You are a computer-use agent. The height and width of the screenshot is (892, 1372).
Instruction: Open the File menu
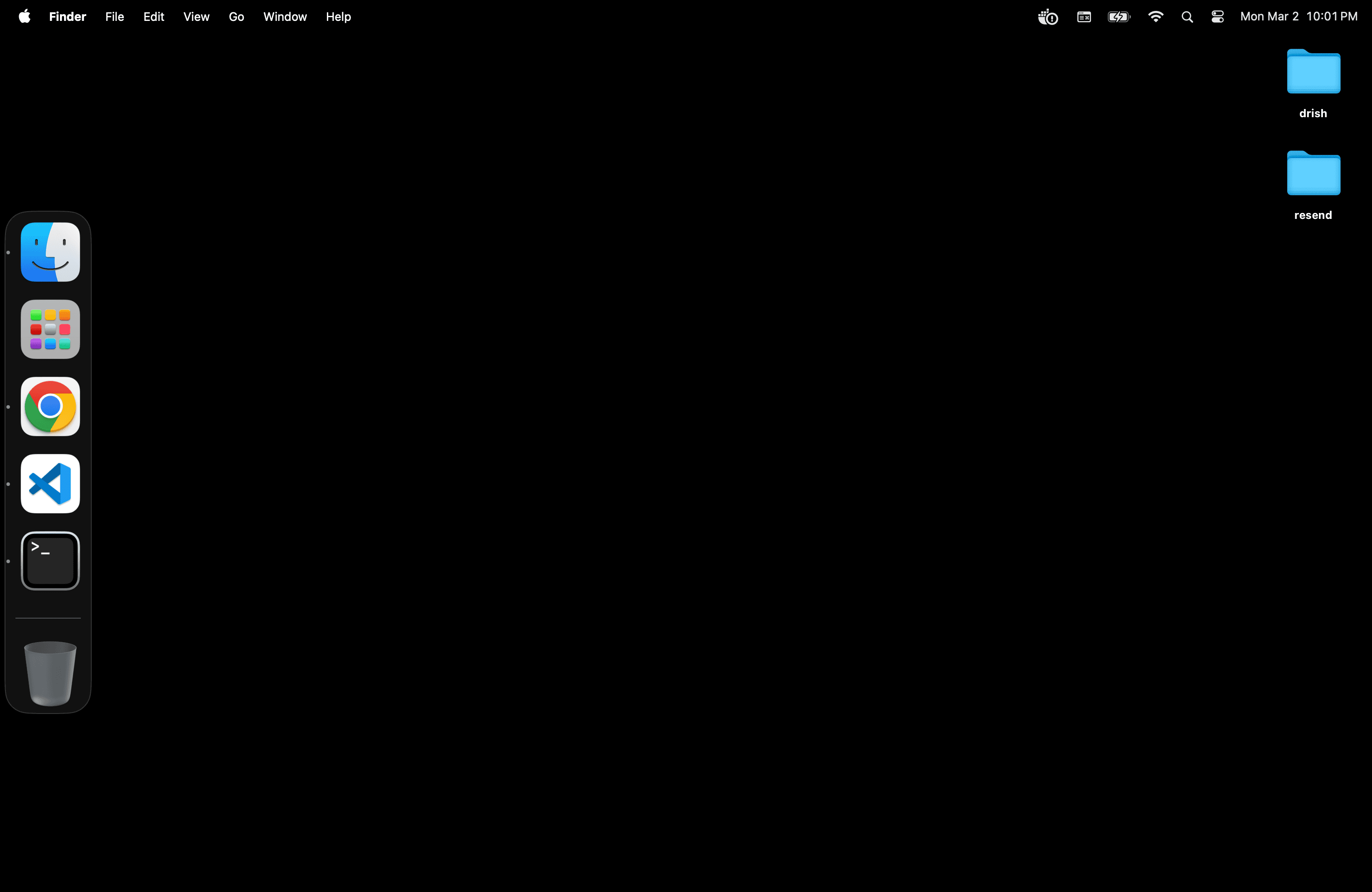114,16
